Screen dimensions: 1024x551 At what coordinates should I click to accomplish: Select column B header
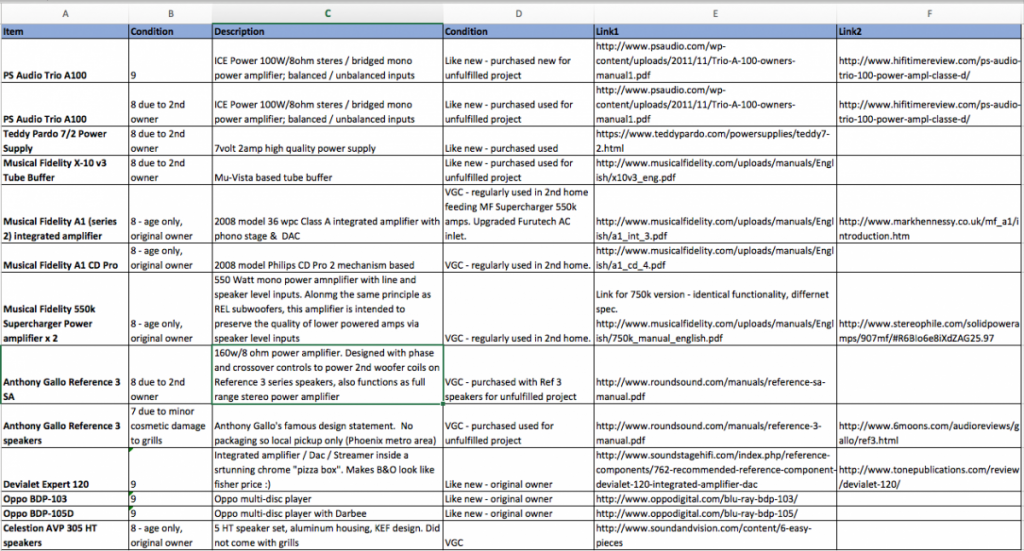(x=170, y=14)
